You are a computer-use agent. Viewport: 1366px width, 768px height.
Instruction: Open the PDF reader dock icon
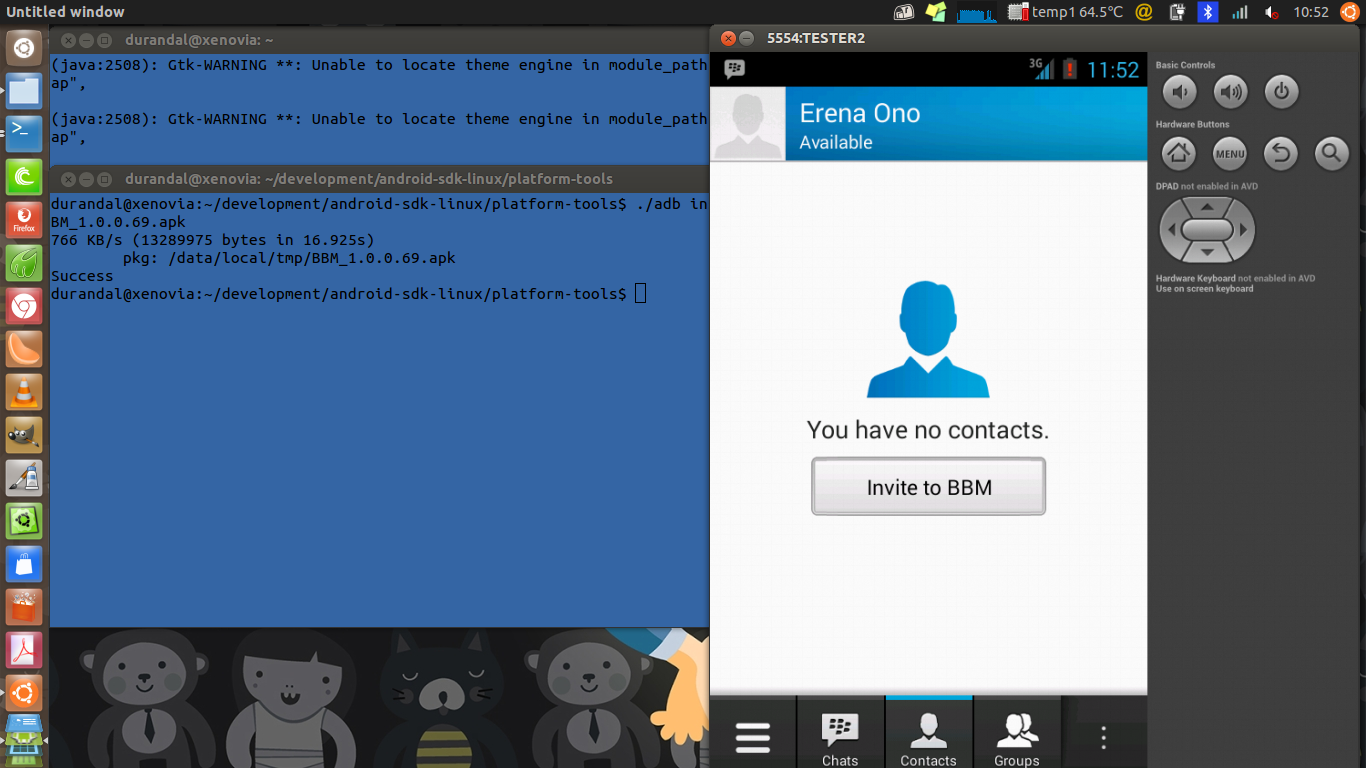pos(25,650)
